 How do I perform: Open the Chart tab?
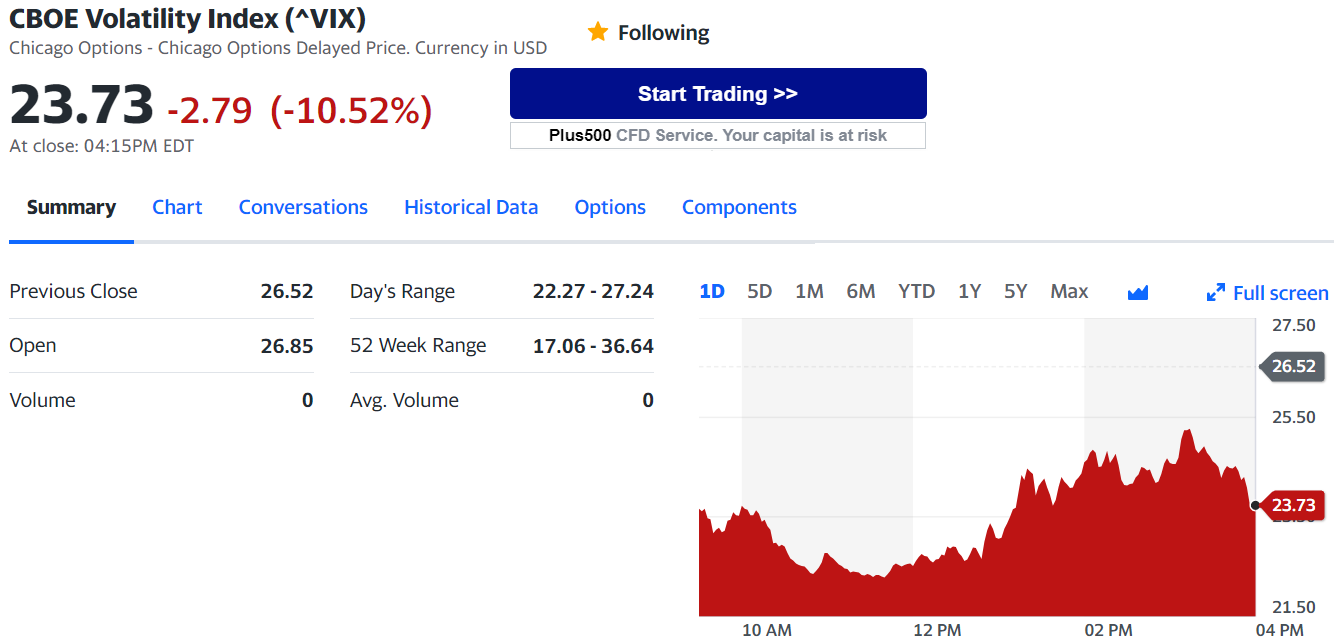click(177, 207)
